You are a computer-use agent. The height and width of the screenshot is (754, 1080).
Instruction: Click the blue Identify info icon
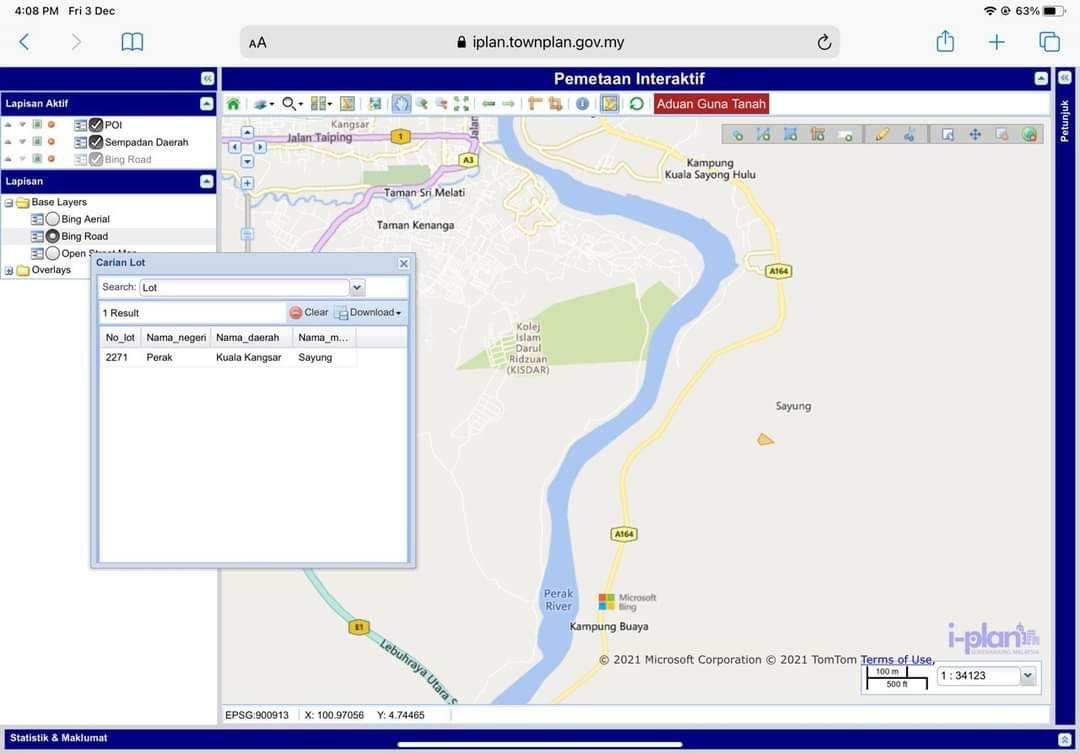click(x=582, y=104)
